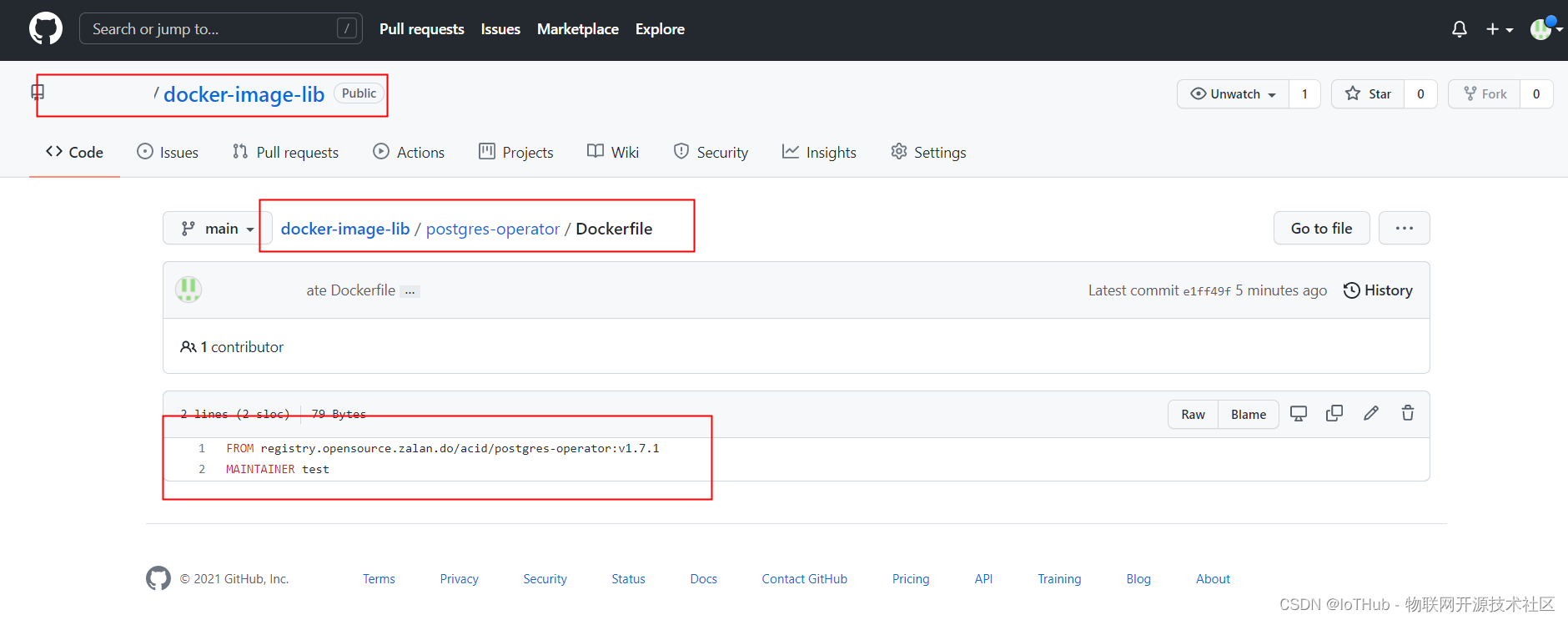Open the Raw file view
The image size is (1568, 620).
(1193, 415)
